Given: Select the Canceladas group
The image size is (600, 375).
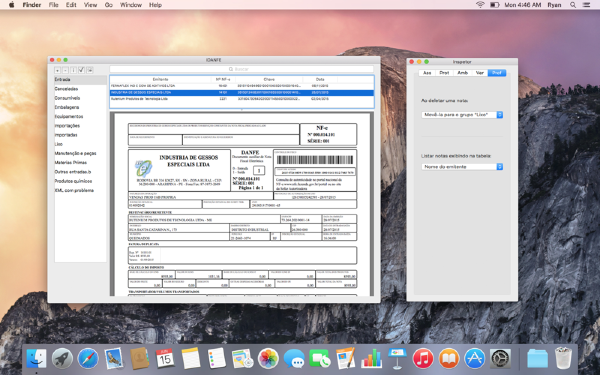Looking at the screenshot, I should coord(80,89).
